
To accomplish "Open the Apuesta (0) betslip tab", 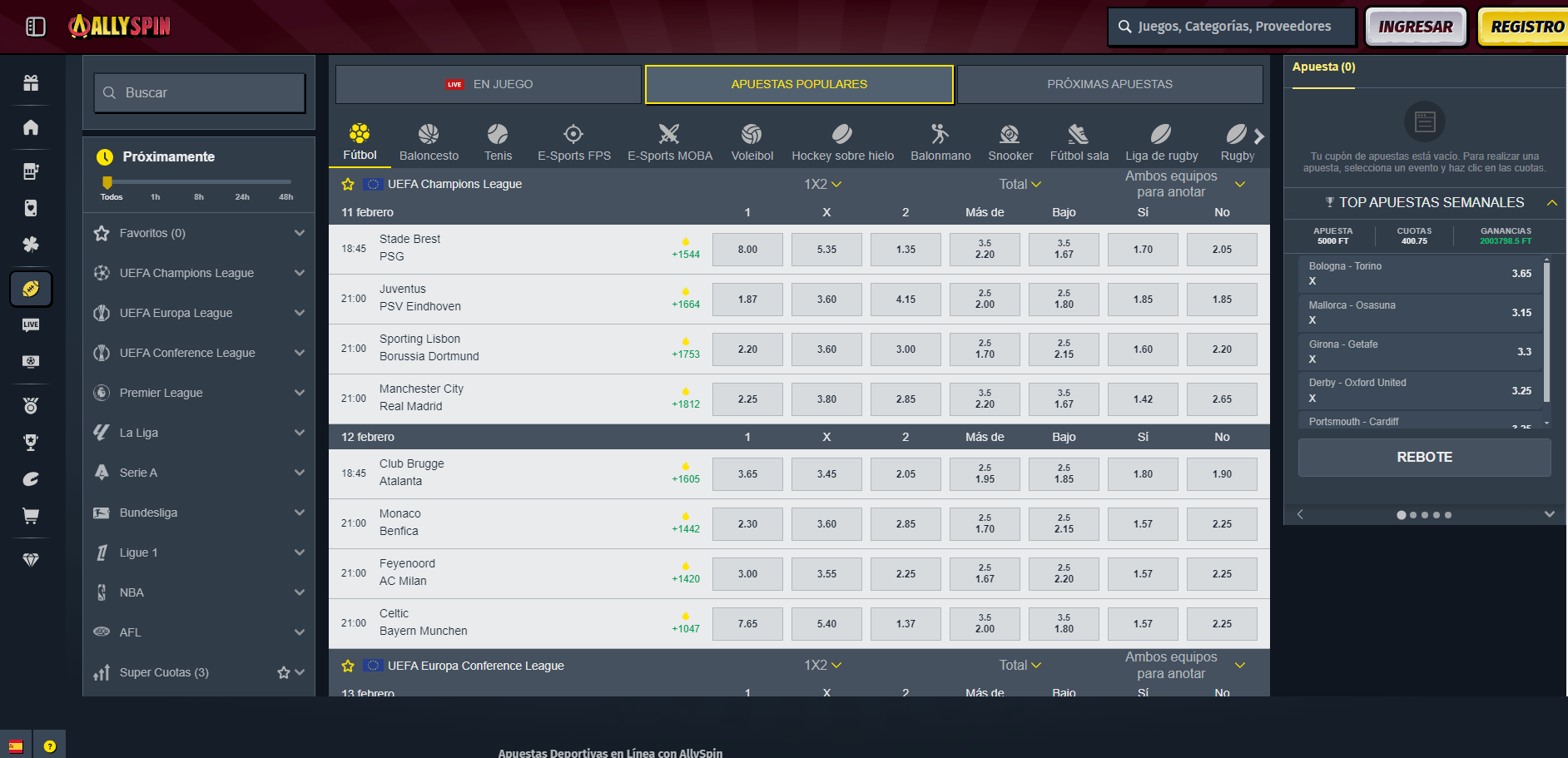I will click(1323, 67).
